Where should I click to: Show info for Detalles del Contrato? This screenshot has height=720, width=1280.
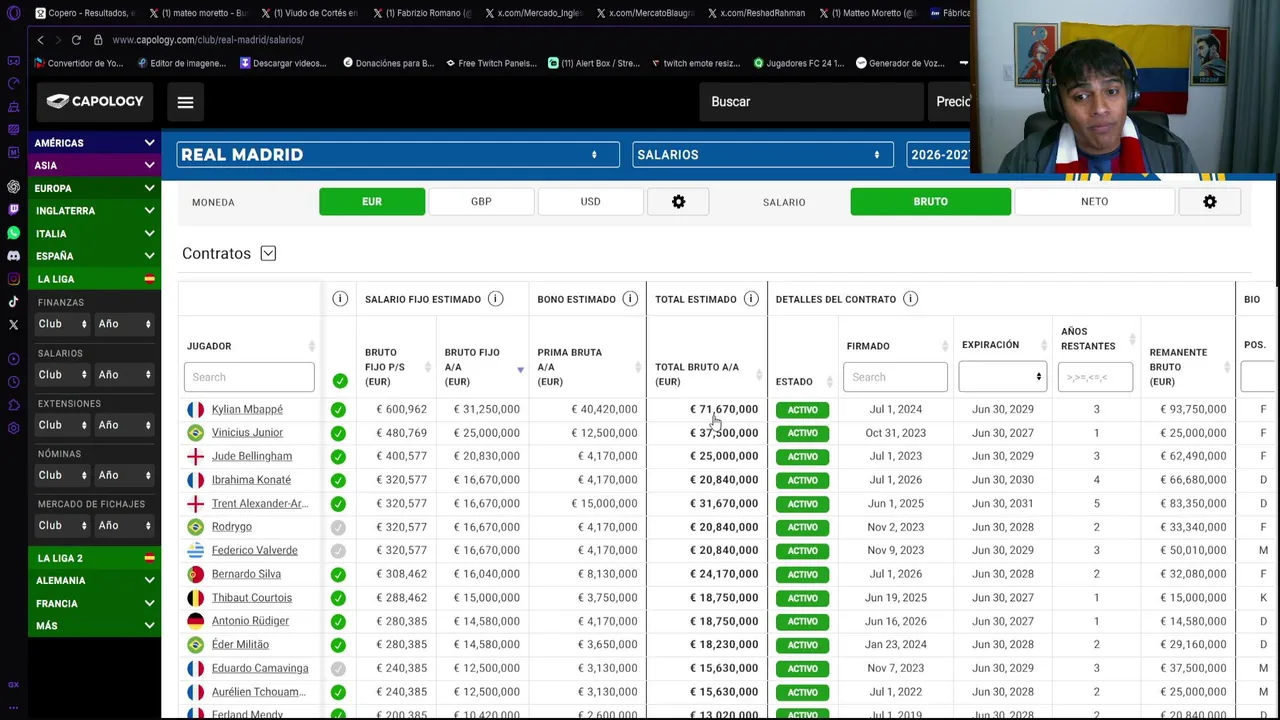coord(910,299)
